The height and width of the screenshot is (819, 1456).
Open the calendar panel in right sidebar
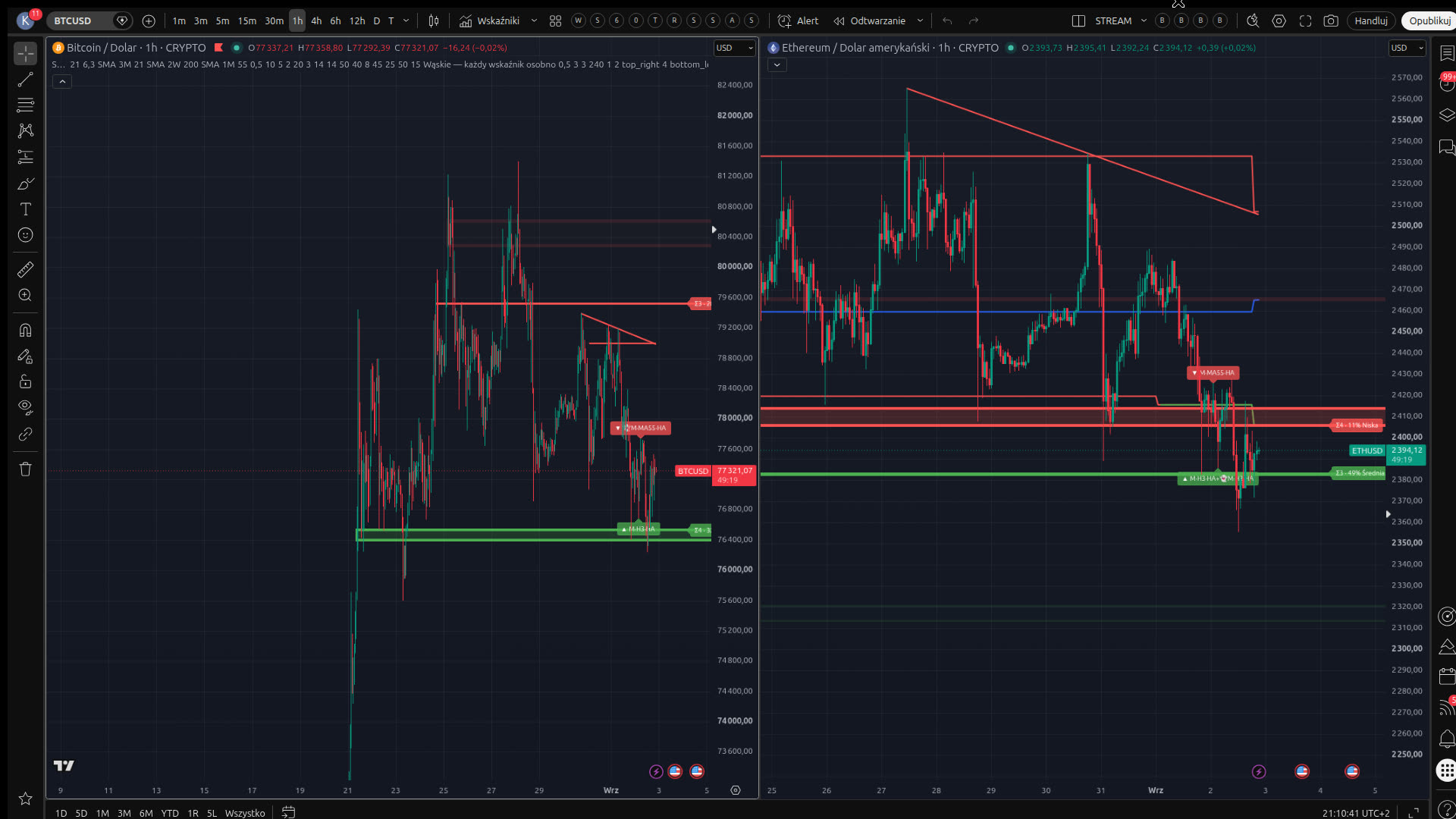tap(1447, 676)
